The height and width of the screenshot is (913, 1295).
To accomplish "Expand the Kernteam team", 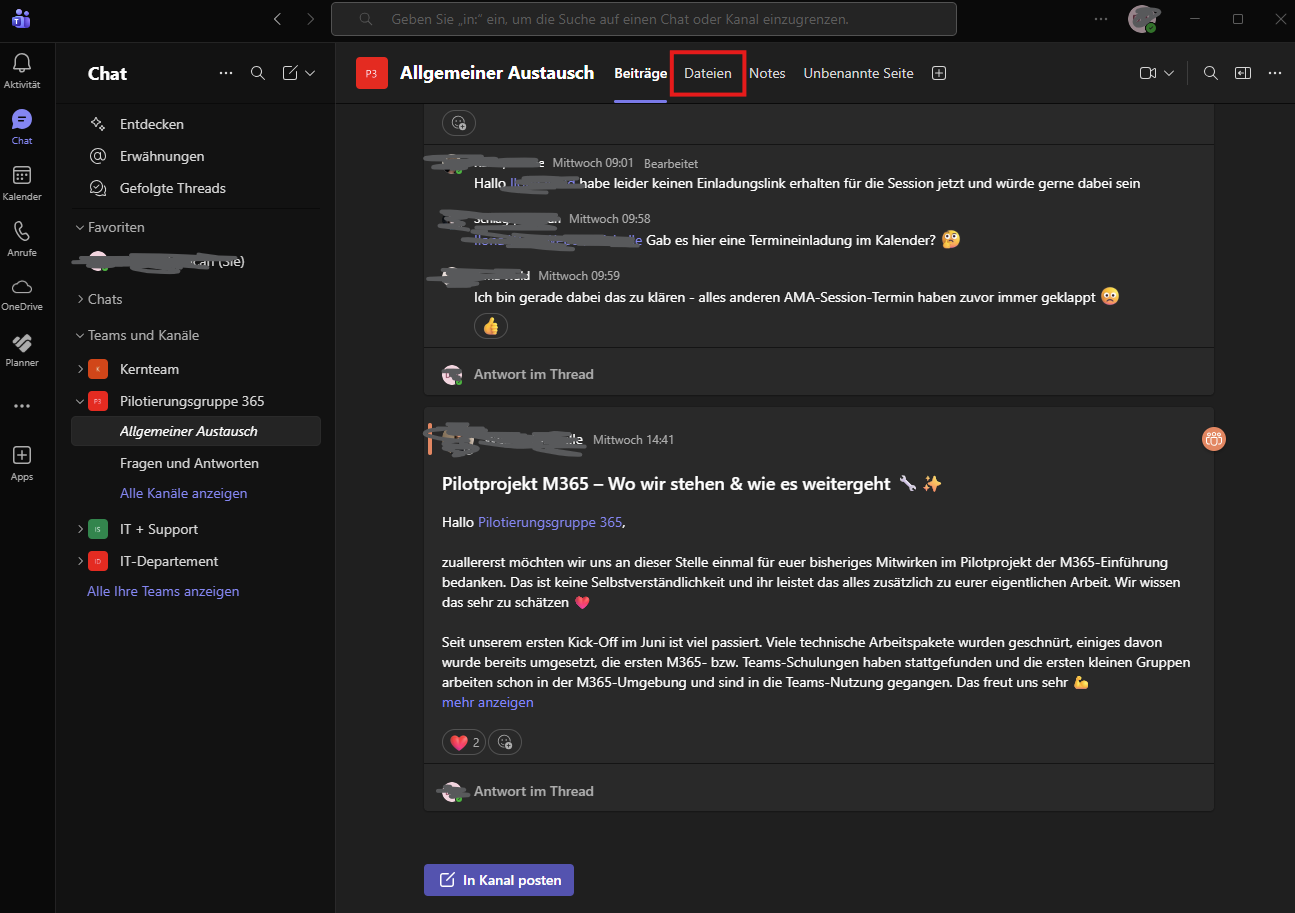I will (80, 369).
